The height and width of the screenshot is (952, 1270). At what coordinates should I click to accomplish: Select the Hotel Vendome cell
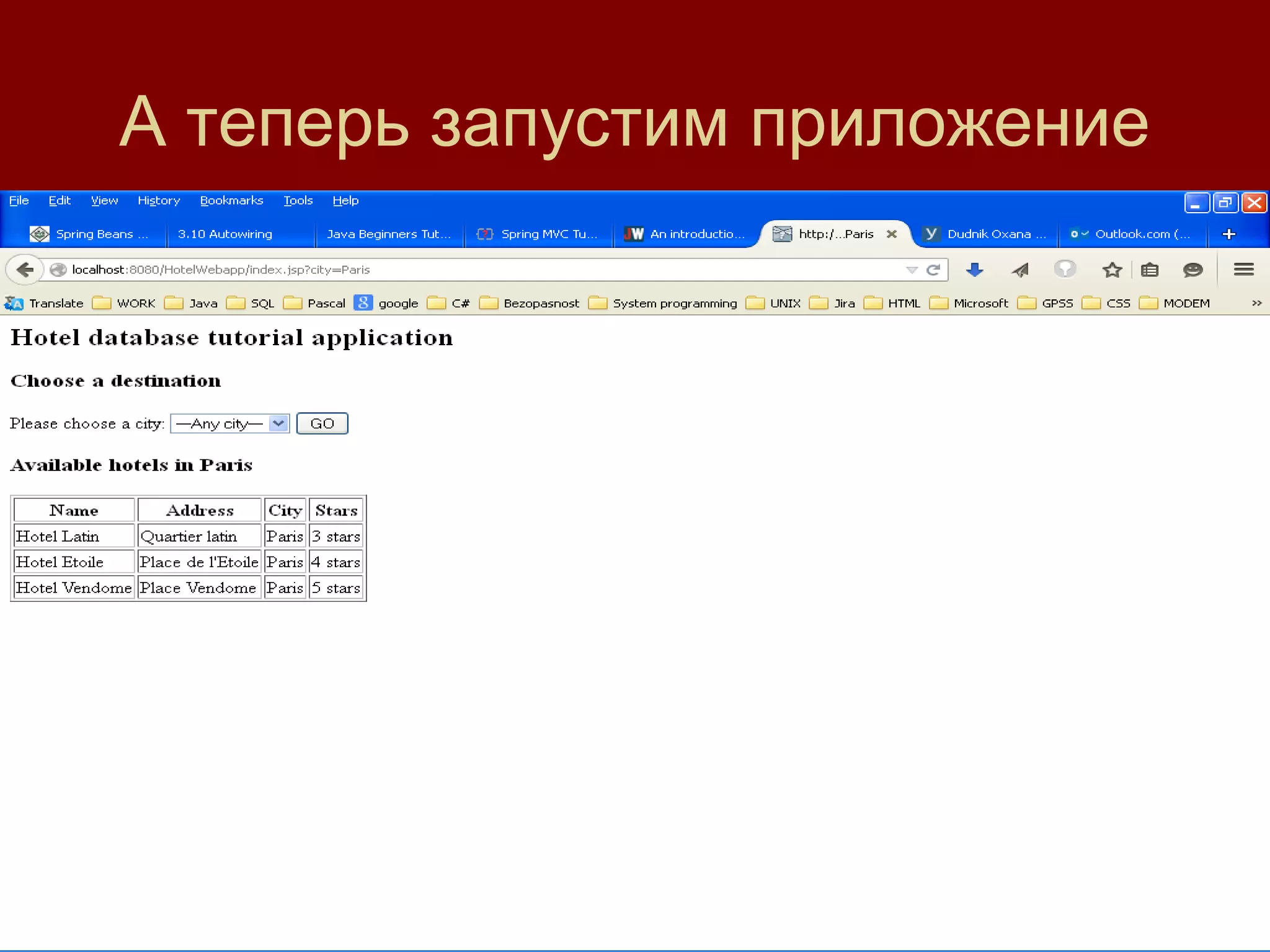74,588
